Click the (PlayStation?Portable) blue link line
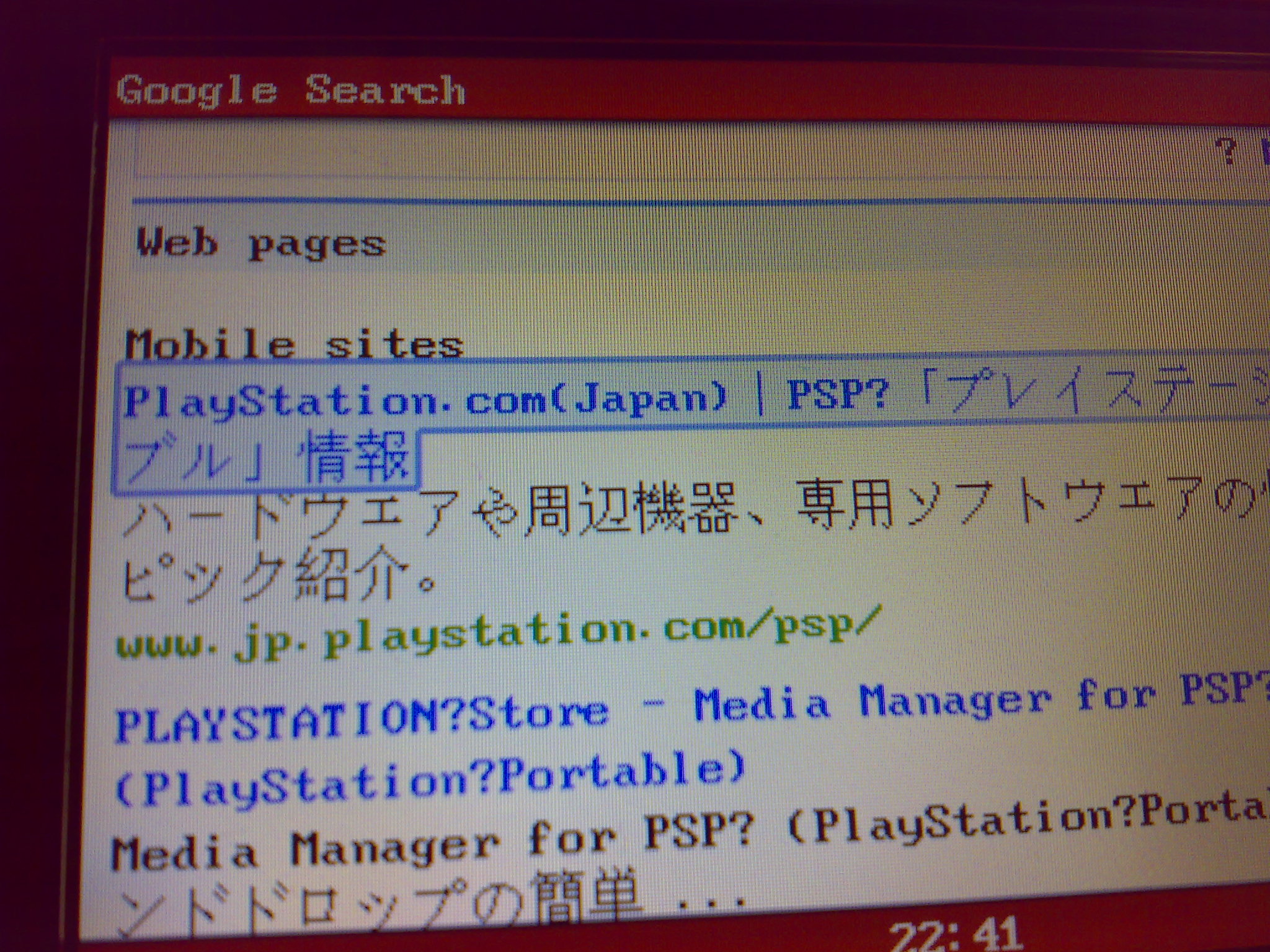The width and height of the screenshot is (1270, 952). click(429, 781)
